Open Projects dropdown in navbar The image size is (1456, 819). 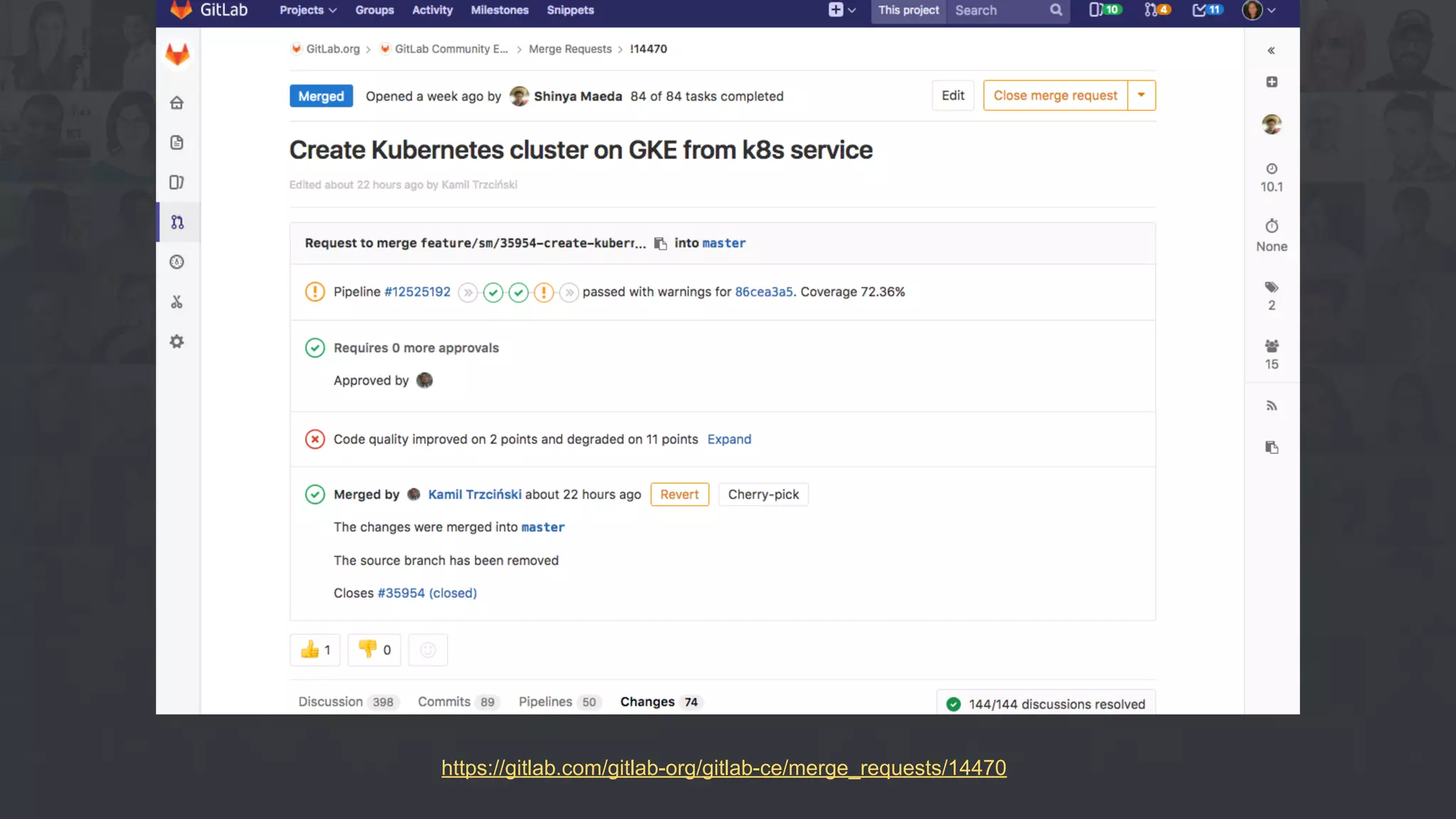(x=308, y=10)
